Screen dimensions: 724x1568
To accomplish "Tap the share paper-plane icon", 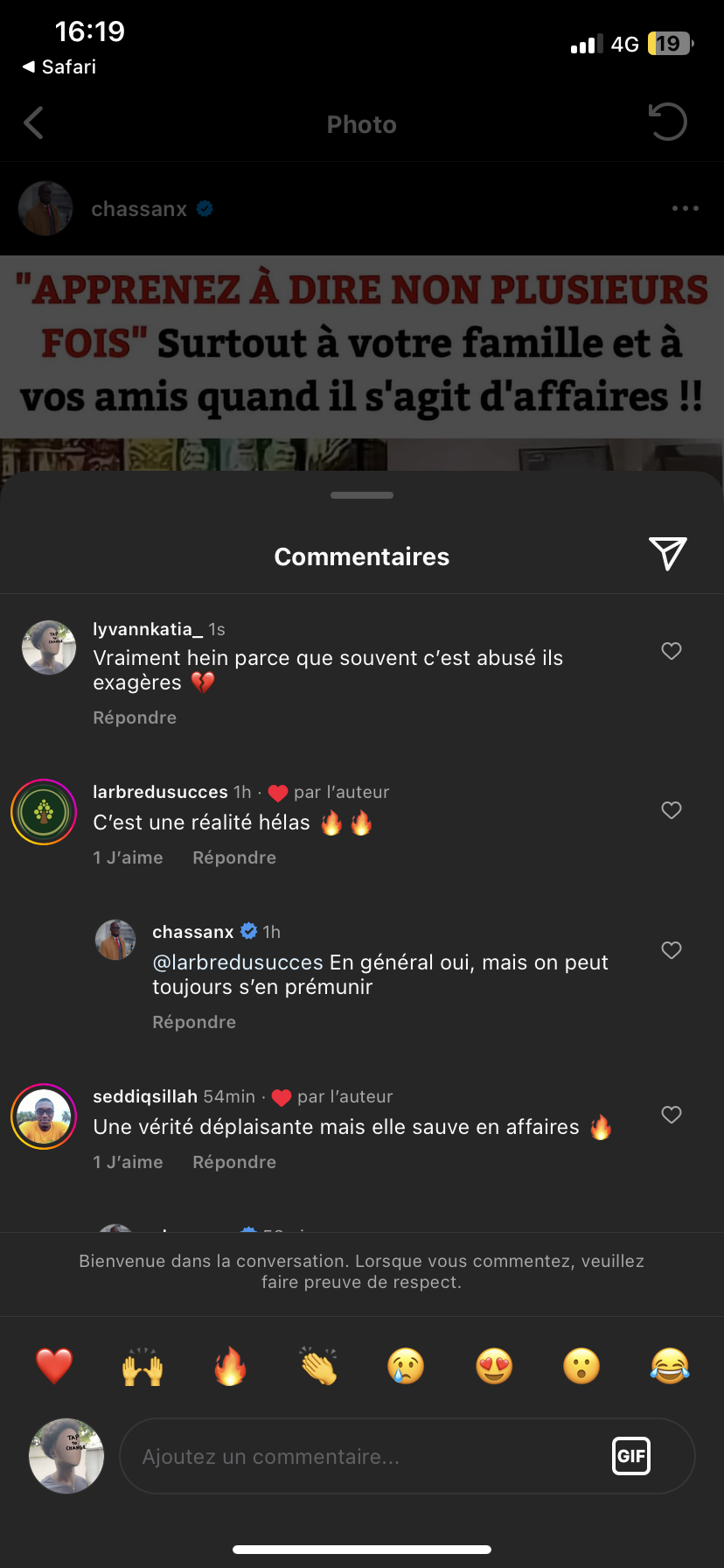I will point(668,554).
